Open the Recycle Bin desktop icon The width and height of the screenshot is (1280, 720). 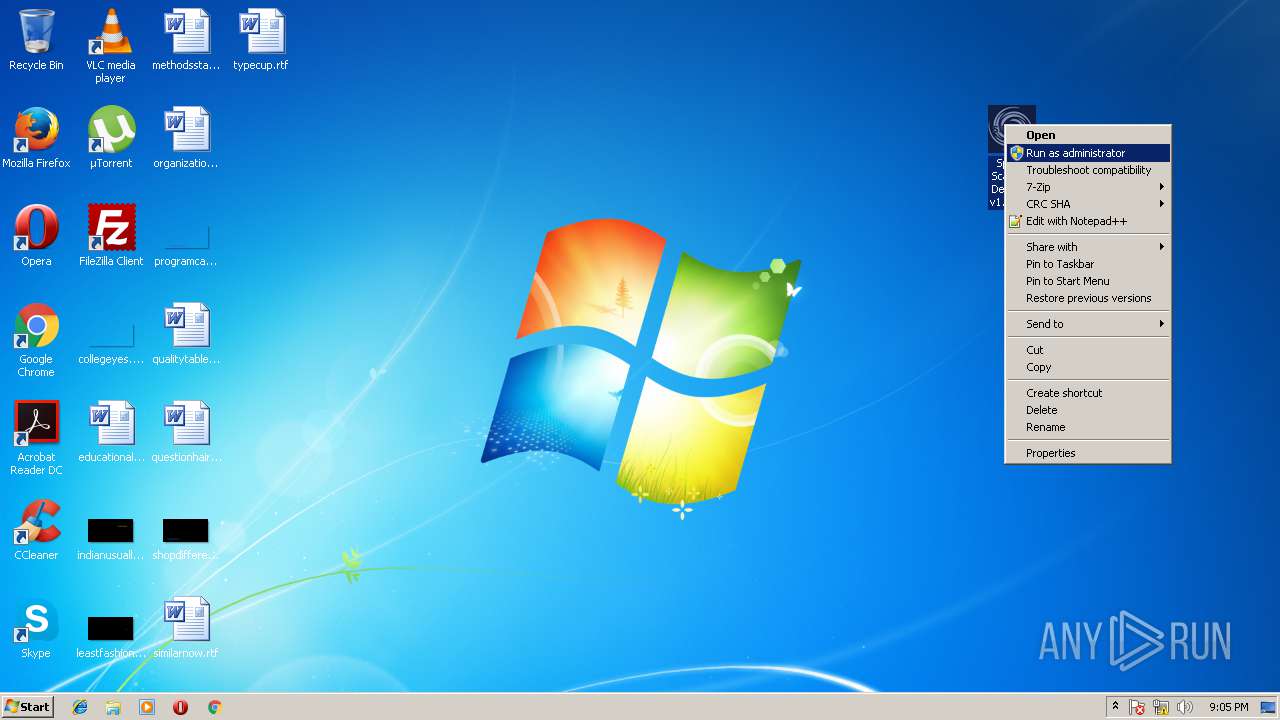36,40
